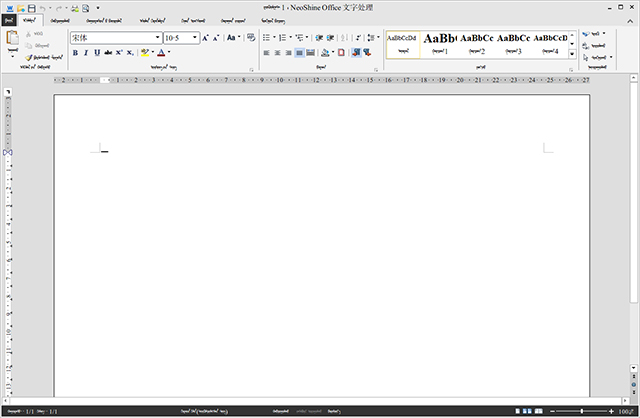Expand the font color dropdown arrow
The height and width of the screenshot is (418, 640).
(x=169, y=52)
